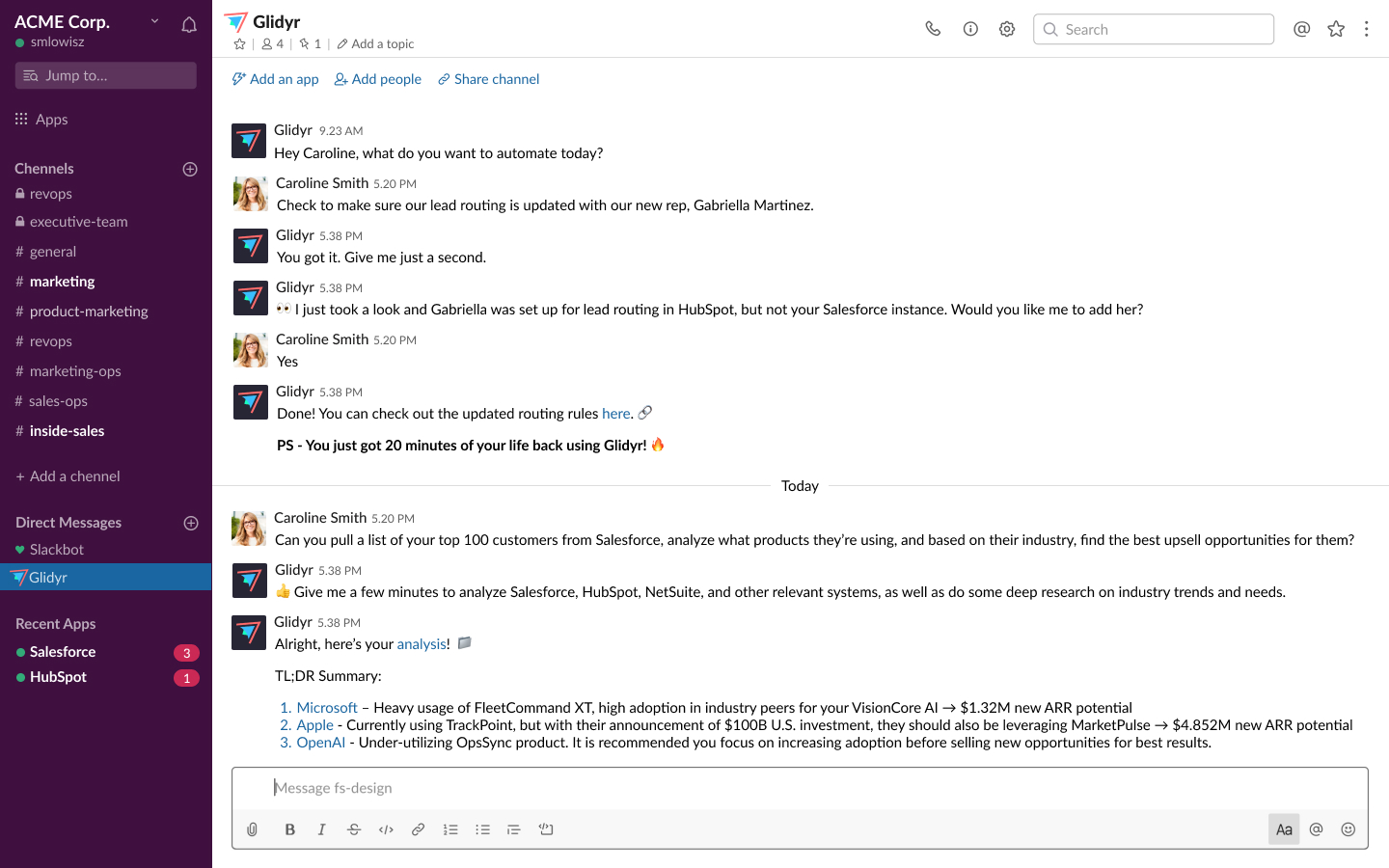
Task: Show mentions with the @ icon in header
Action: tap(1301, 29)
